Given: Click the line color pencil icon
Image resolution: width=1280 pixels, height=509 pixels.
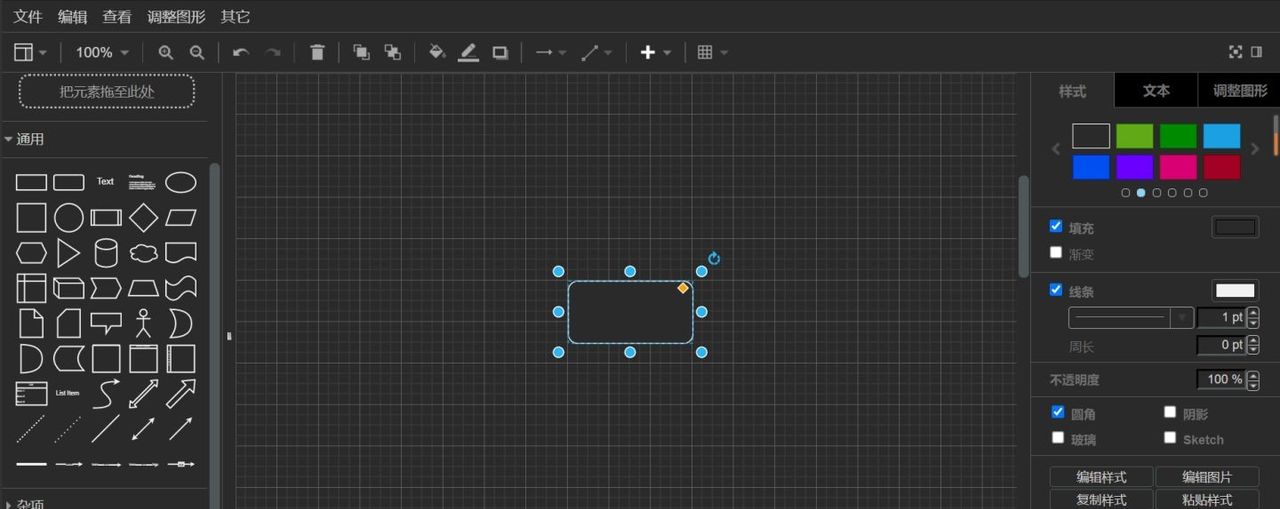Looking at the screenshot, I should (x=468, y=53).
